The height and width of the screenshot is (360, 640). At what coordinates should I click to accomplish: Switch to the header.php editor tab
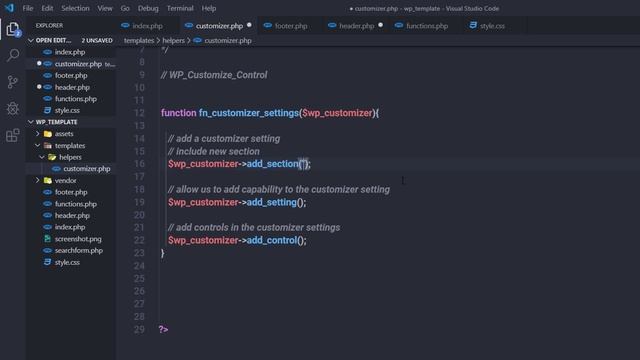coord(356,26)
